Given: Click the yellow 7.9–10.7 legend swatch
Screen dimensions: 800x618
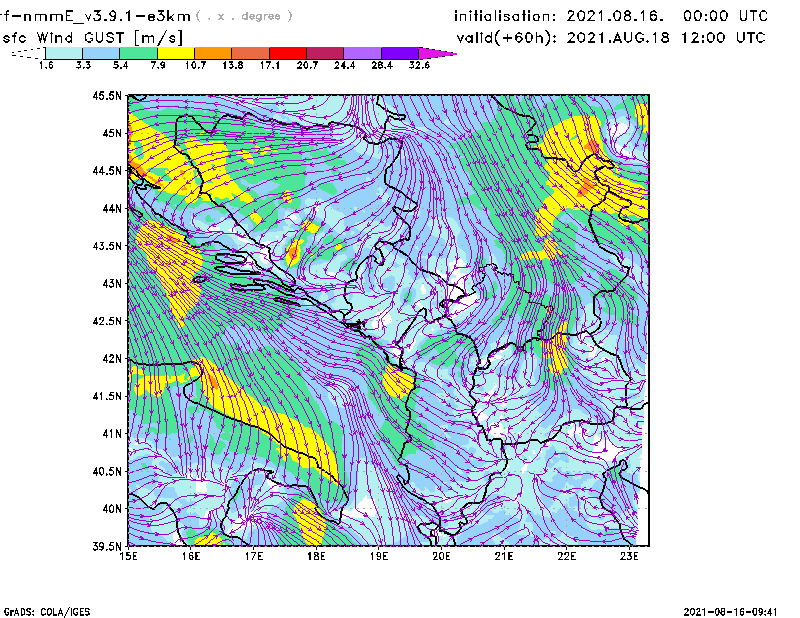Looking at the screenshot, I should (176, 53).
